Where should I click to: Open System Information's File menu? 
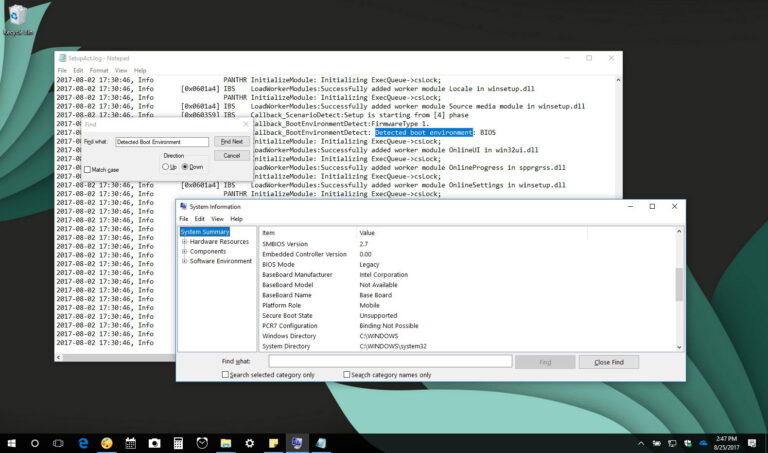tap(184, 219)
